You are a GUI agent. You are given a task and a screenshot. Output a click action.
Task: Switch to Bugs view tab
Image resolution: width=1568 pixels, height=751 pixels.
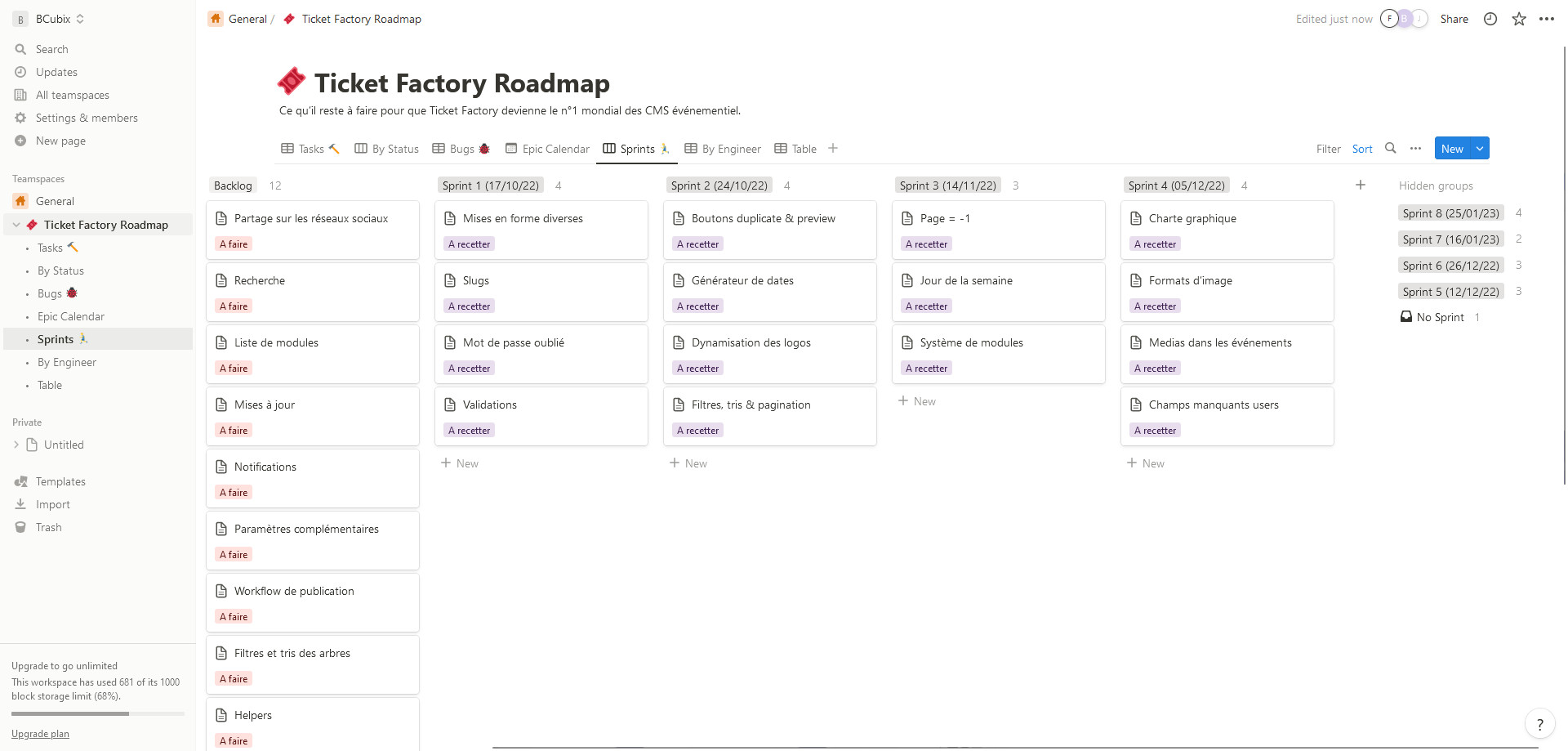click(461, 149)
